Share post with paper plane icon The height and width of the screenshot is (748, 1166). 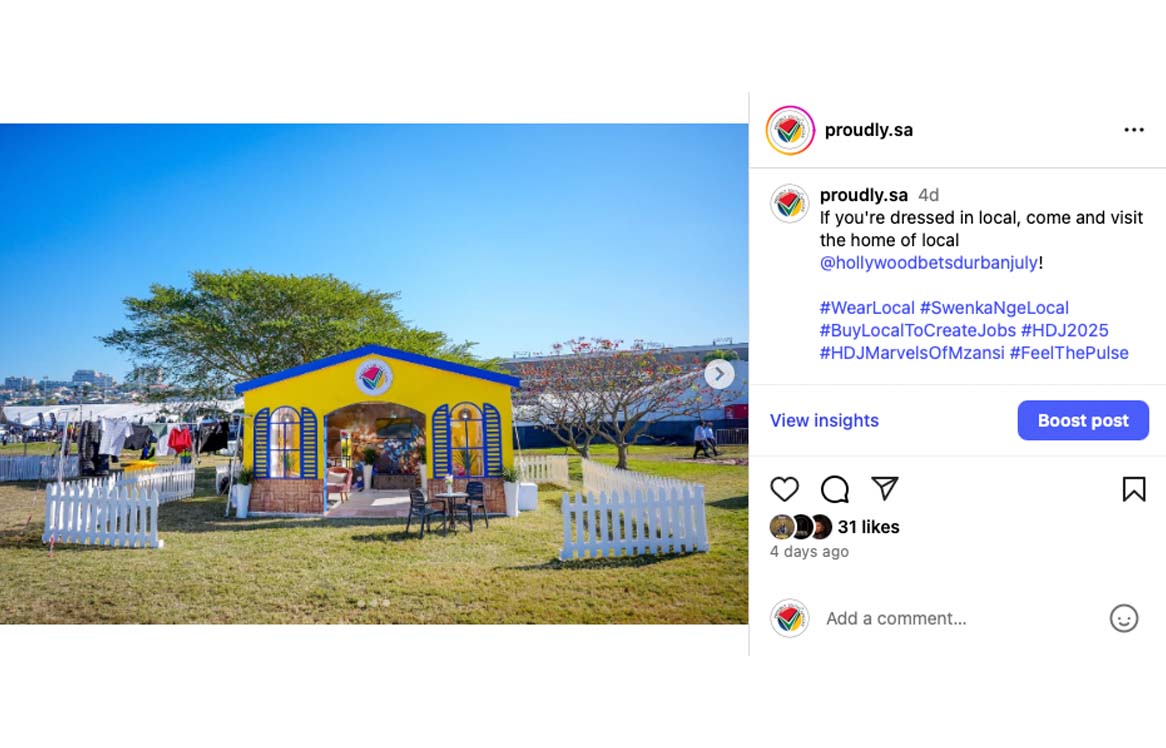pos(885,489)
